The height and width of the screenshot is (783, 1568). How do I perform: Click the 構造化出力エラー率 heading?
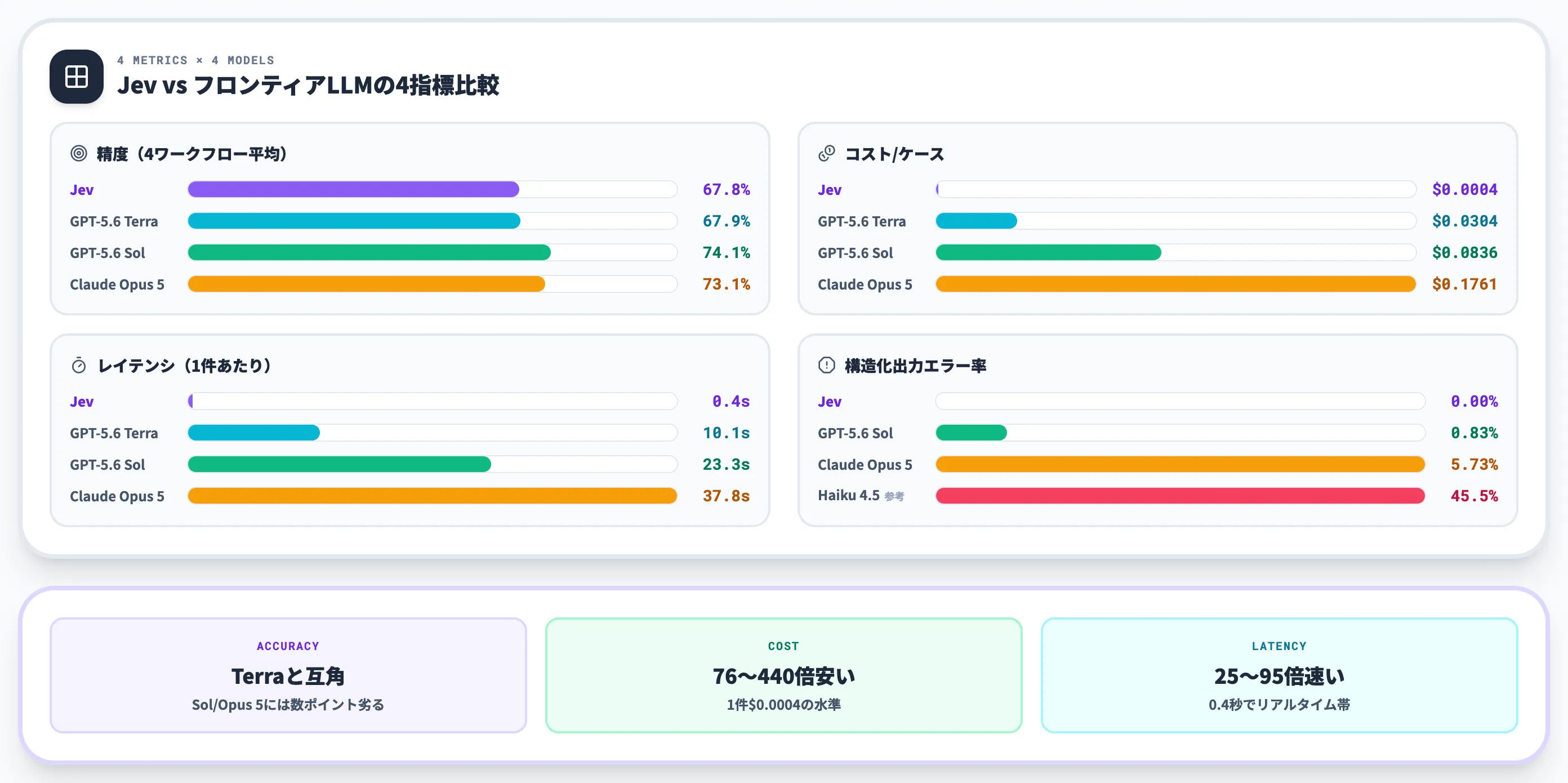915,366
